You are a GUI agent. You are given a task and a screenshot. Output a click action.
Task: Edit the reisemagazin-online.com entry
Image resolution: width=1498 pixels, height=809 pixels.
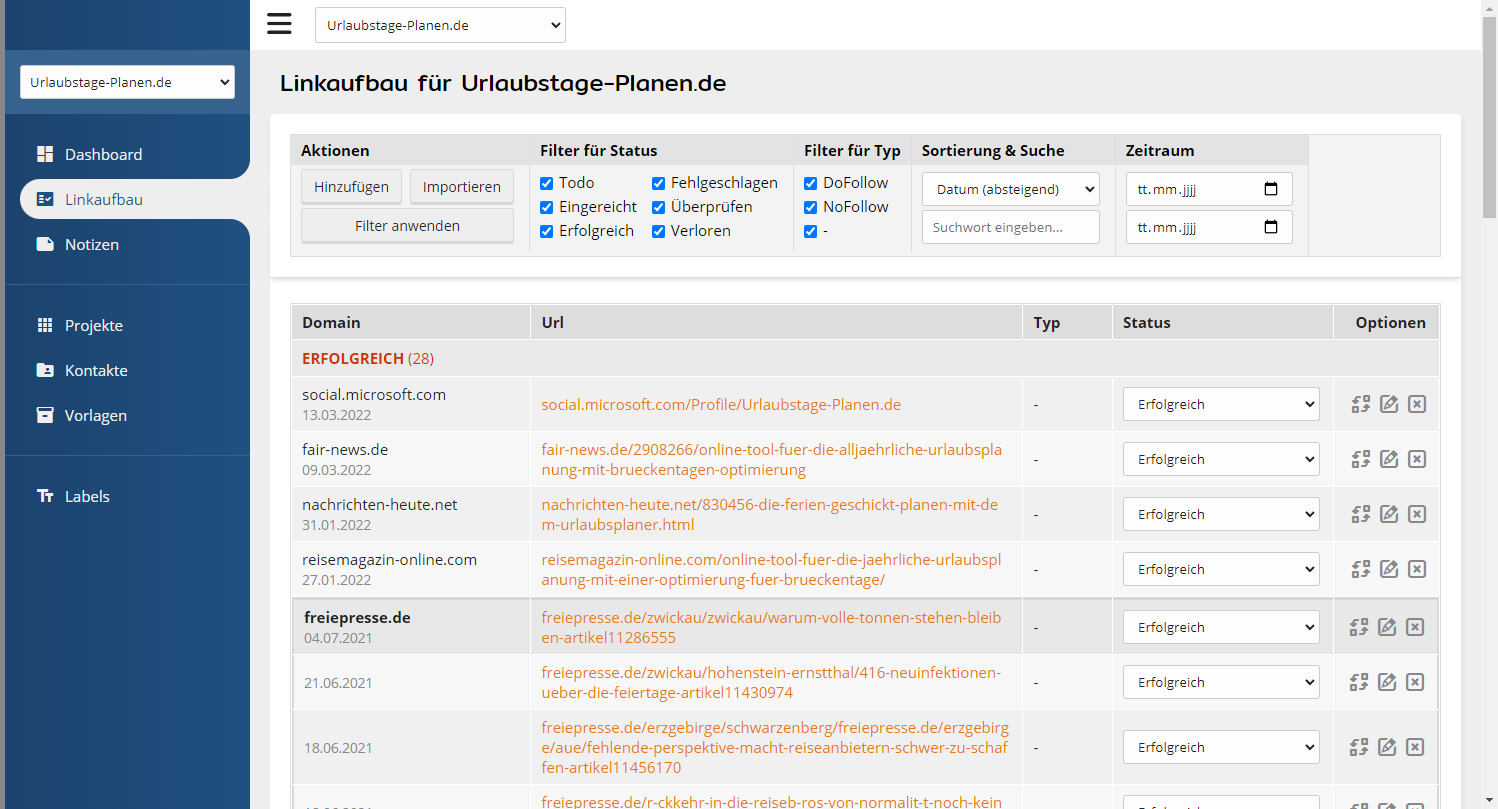coord(1388,569)
